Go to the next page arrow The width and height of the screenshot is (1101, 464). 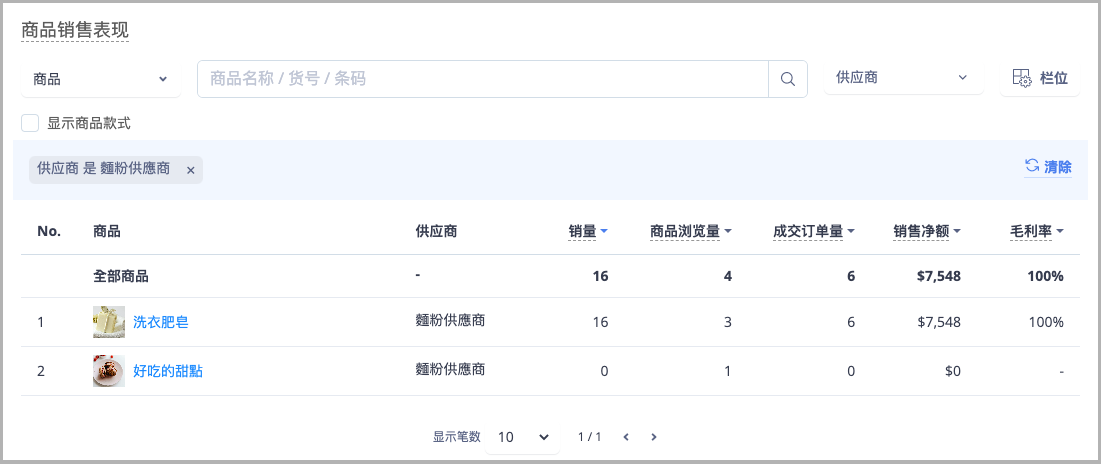(x=654, y=437)
